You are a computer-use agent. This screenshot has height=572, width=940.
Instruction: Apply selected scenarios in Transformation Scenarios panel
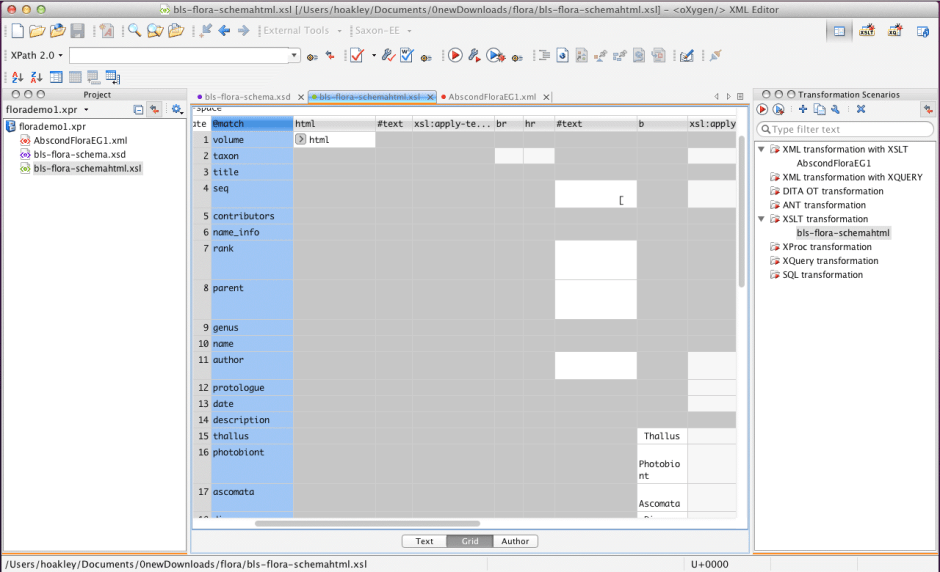762,109
